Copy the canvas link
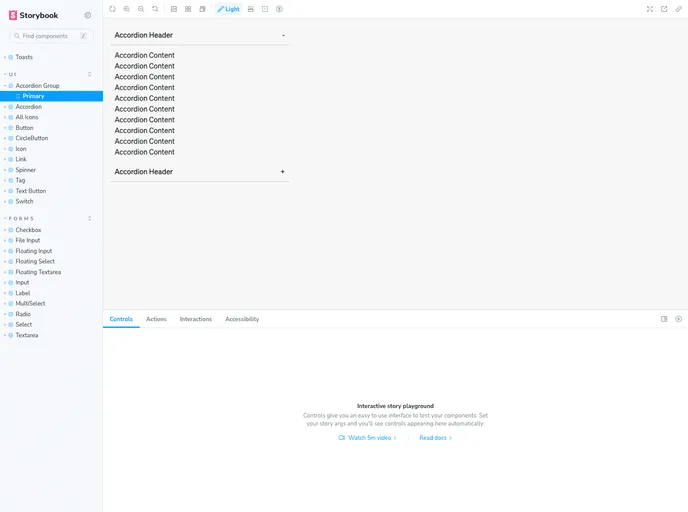 678,9
